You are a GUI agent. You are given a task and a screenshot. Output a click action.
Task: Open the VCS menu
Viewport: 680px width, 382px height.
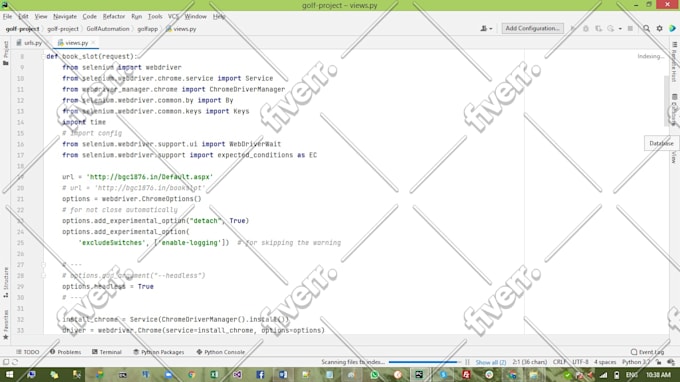[x=173, y=16]
